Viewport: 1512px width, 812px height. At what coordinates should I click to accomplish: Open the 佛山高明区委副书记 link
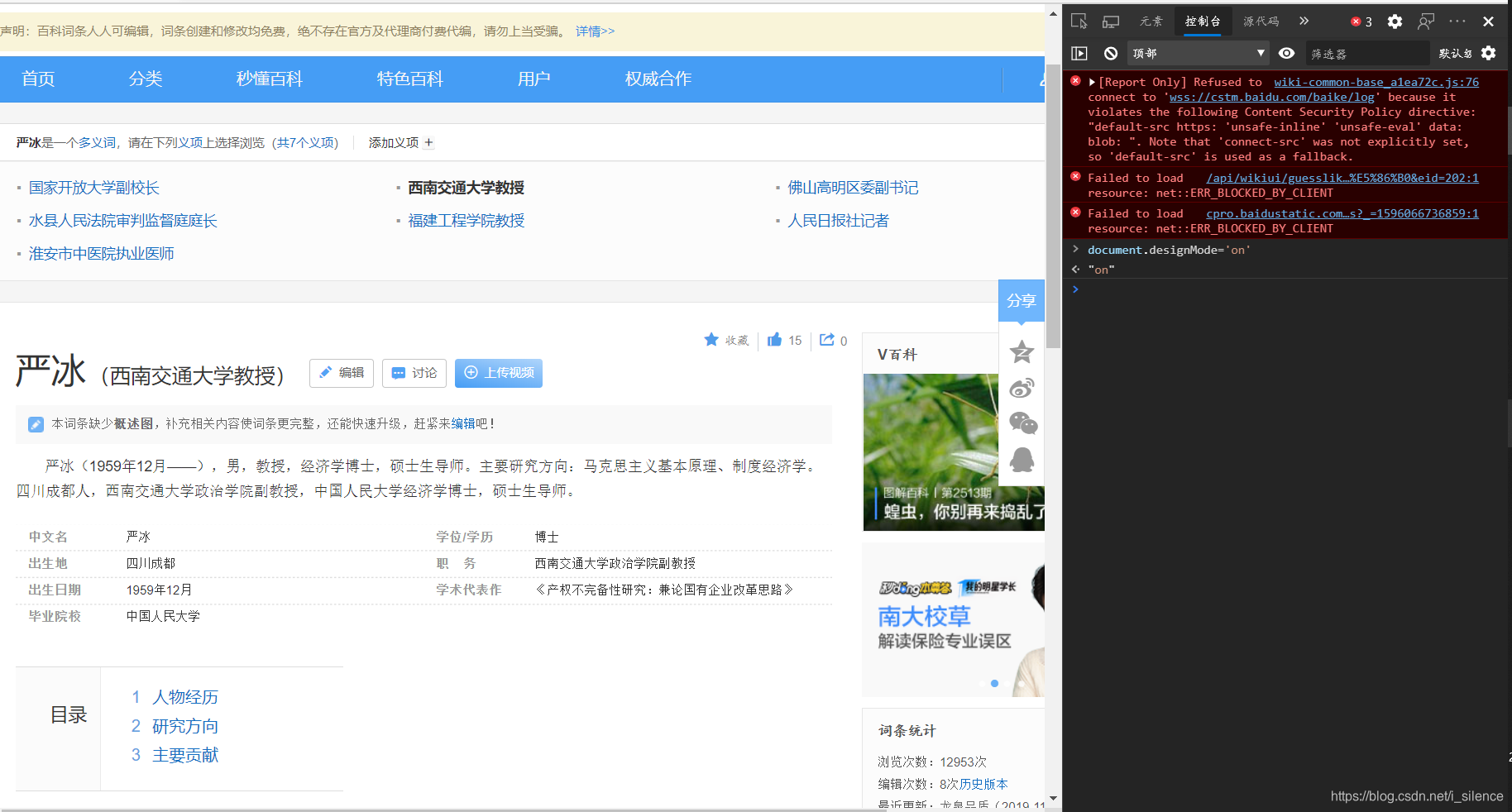click(853, 188)
